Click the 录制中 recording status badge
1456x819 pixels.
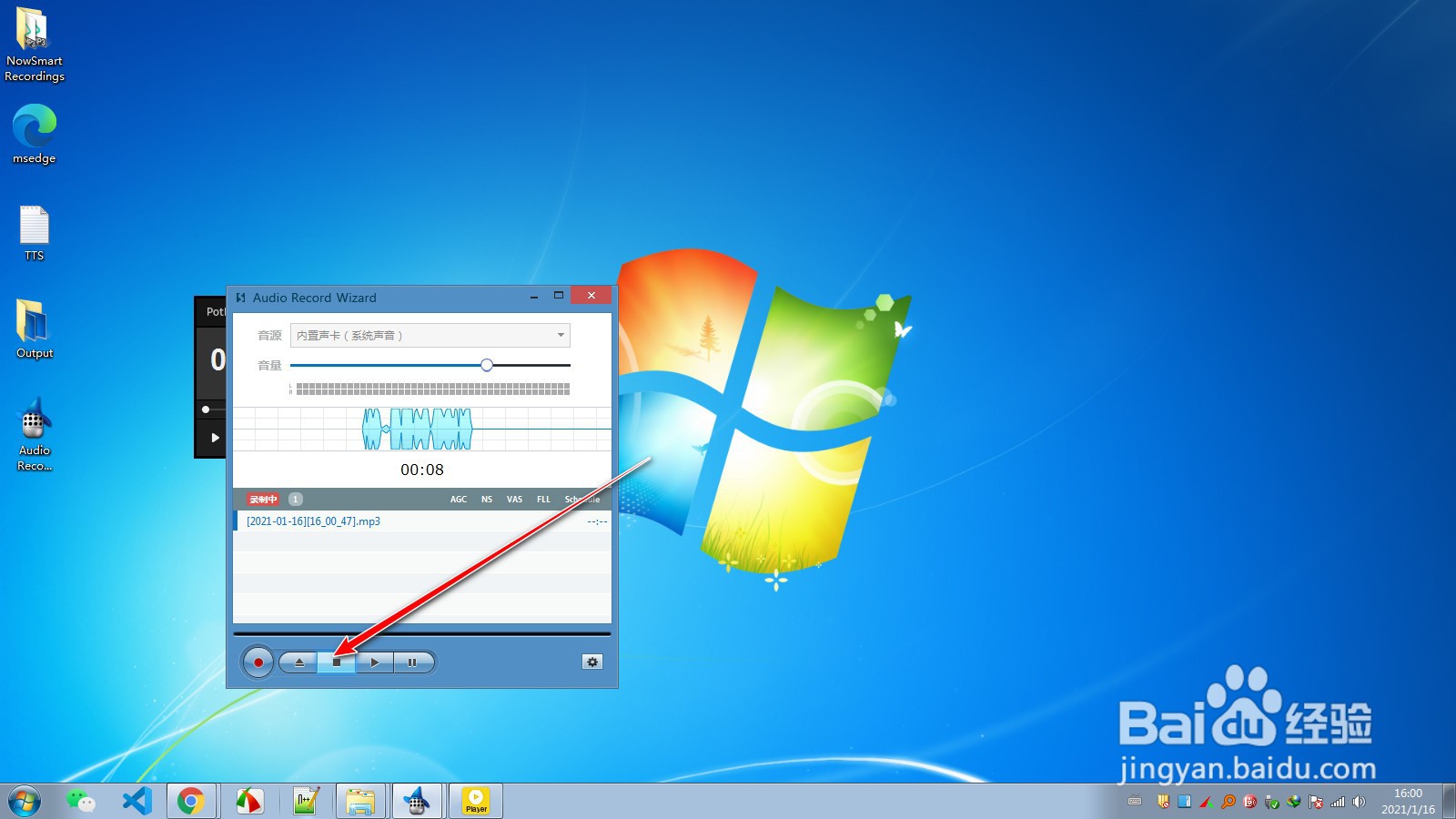(x=263, y=500)
